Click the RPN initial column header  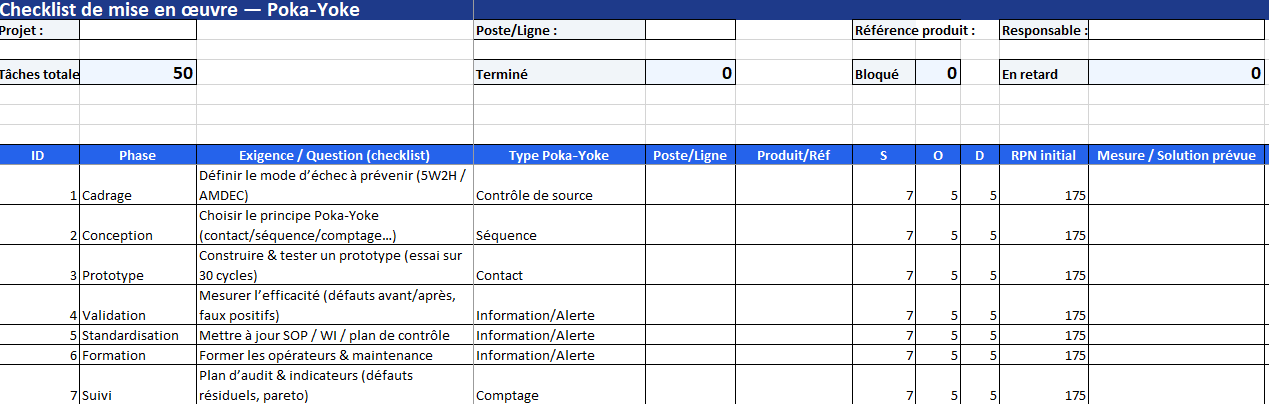1043,155
